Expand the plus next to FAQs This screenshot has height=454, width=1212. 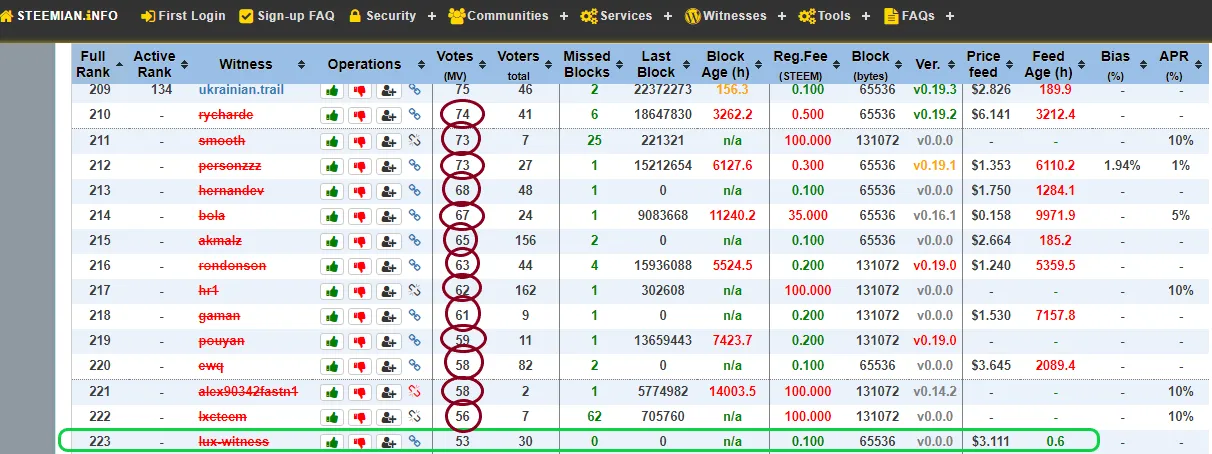pos(949,16)
